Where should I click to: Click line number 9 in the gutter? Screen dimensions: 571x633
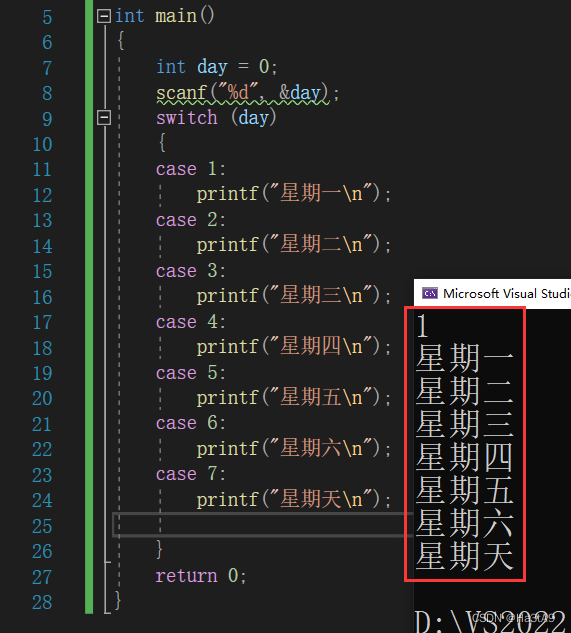[x=47, y=119]
